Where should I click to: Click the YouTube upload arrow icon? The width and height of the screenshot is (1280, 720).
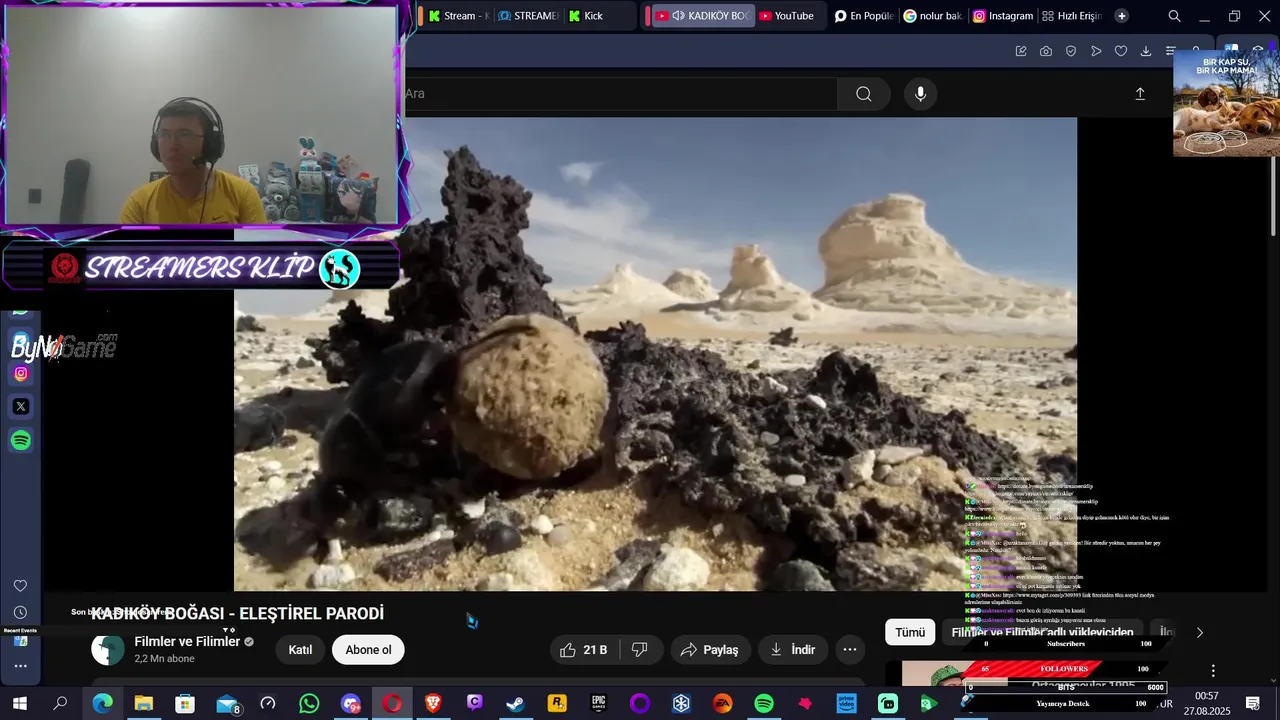click(x=1140, y=94)
